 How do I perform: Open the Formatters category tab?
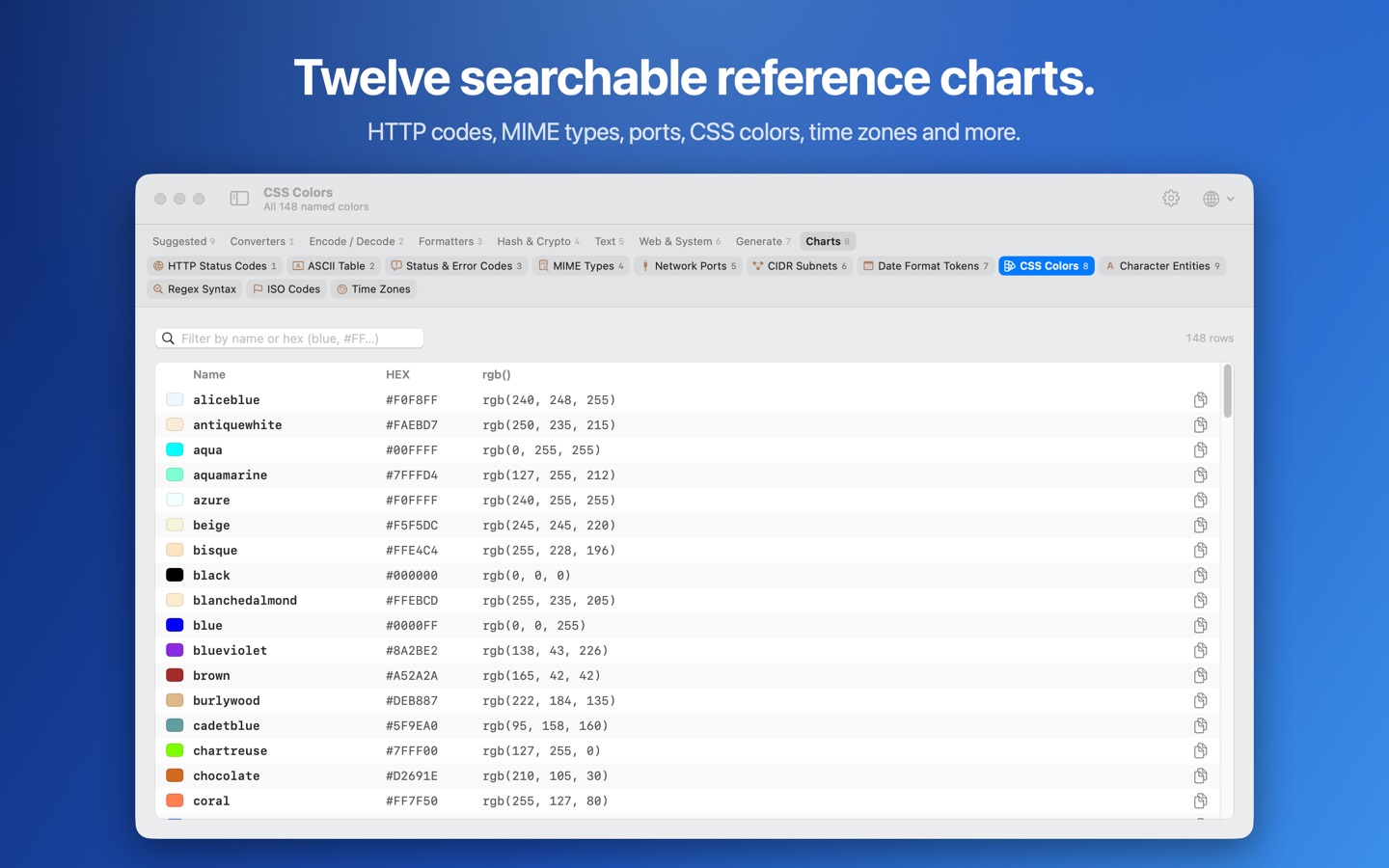(x=449, y=241)
